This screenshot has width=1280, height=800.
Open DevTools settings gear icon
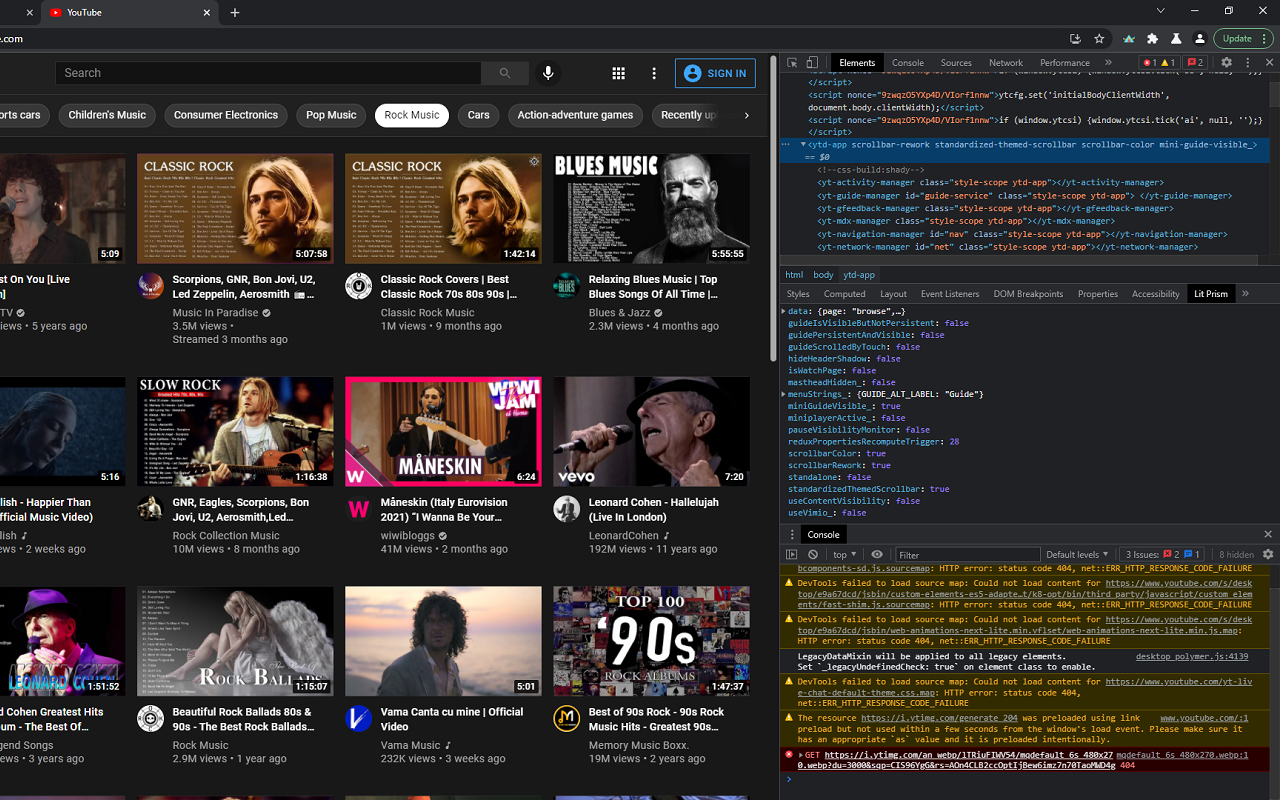[x=1227, y=62]
